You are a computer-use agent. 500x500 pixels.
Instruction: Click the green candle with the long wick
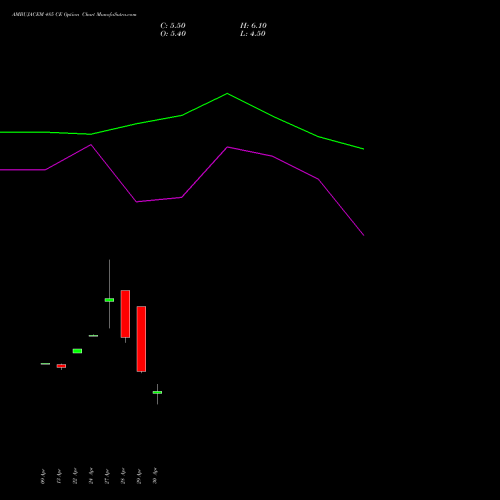109,300
